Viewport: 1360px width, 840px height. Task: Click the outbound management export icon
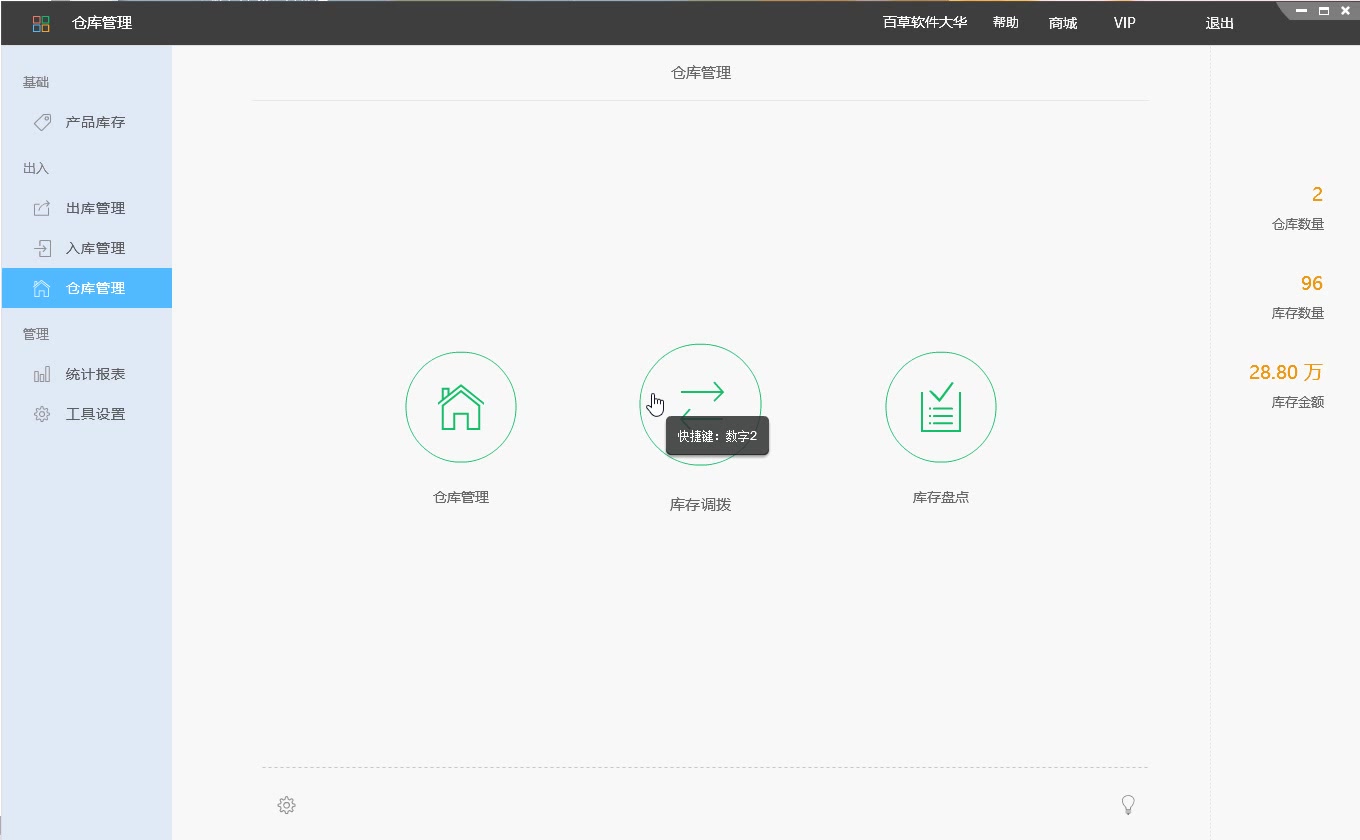[x=42, y=208]
